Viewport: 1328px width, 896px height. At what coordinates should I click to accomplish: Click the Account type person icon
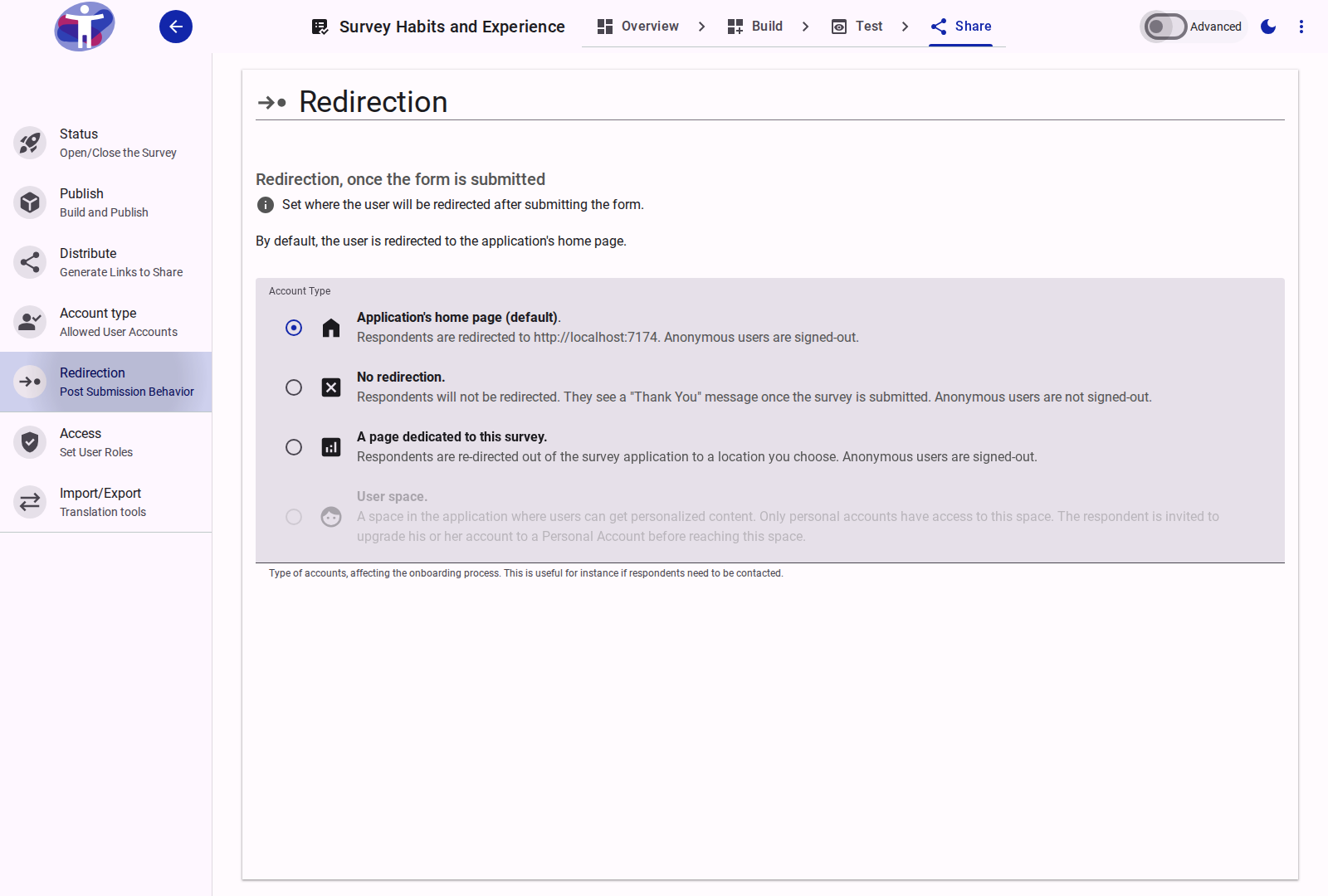pos(30,322)
